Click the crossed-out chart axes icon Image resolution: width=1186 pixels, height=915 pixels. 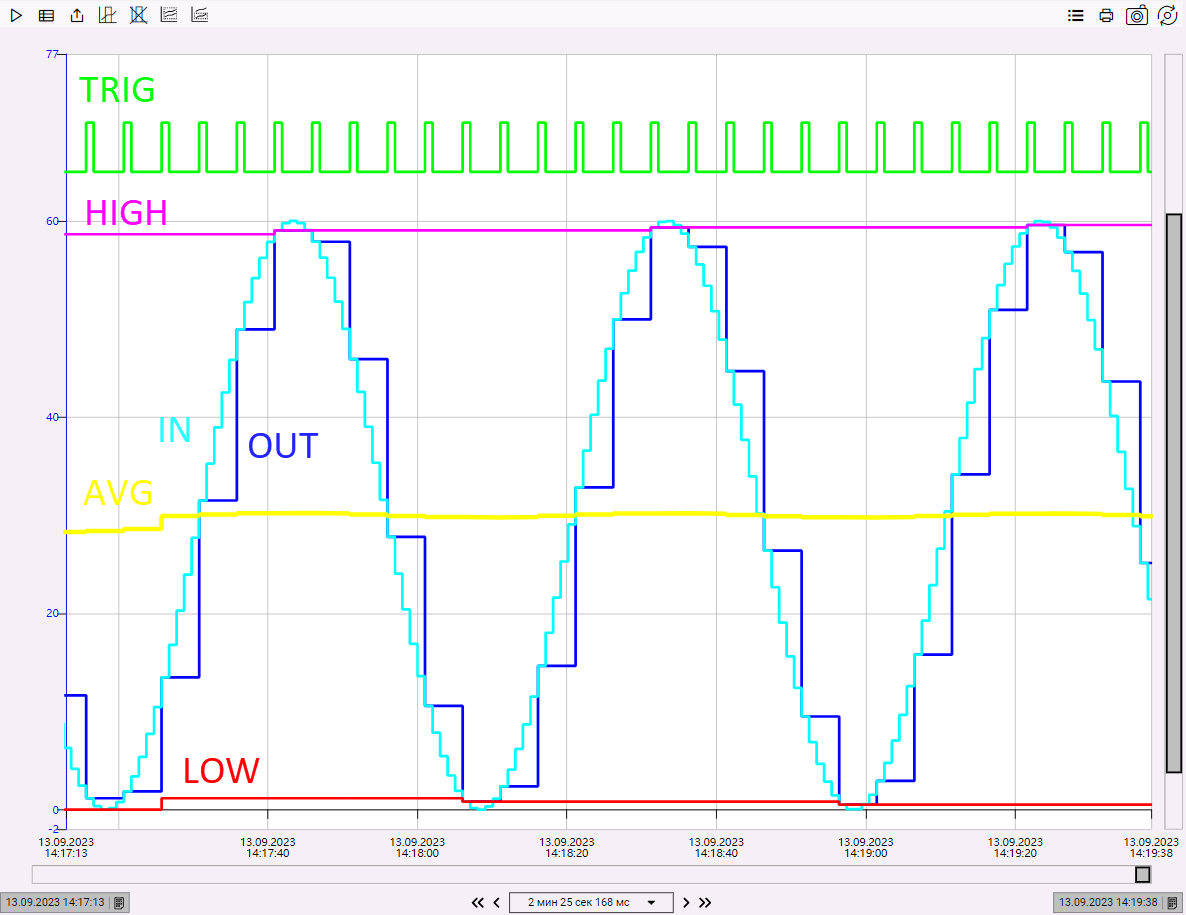[138, 16]
